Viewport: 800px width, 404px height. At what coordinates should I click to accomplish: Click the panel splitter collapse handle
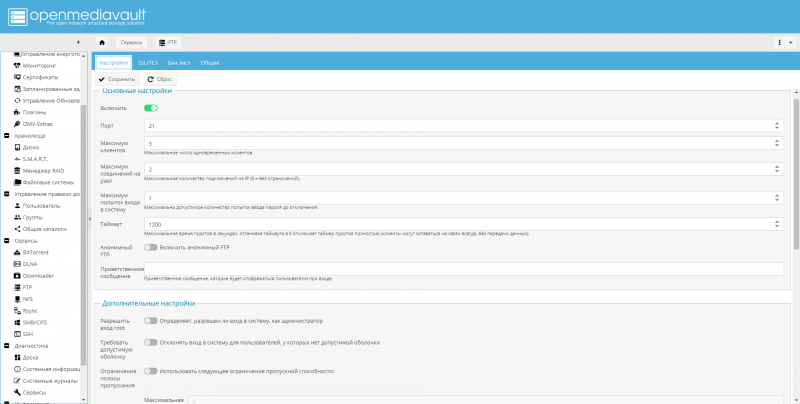click(90, 219)
